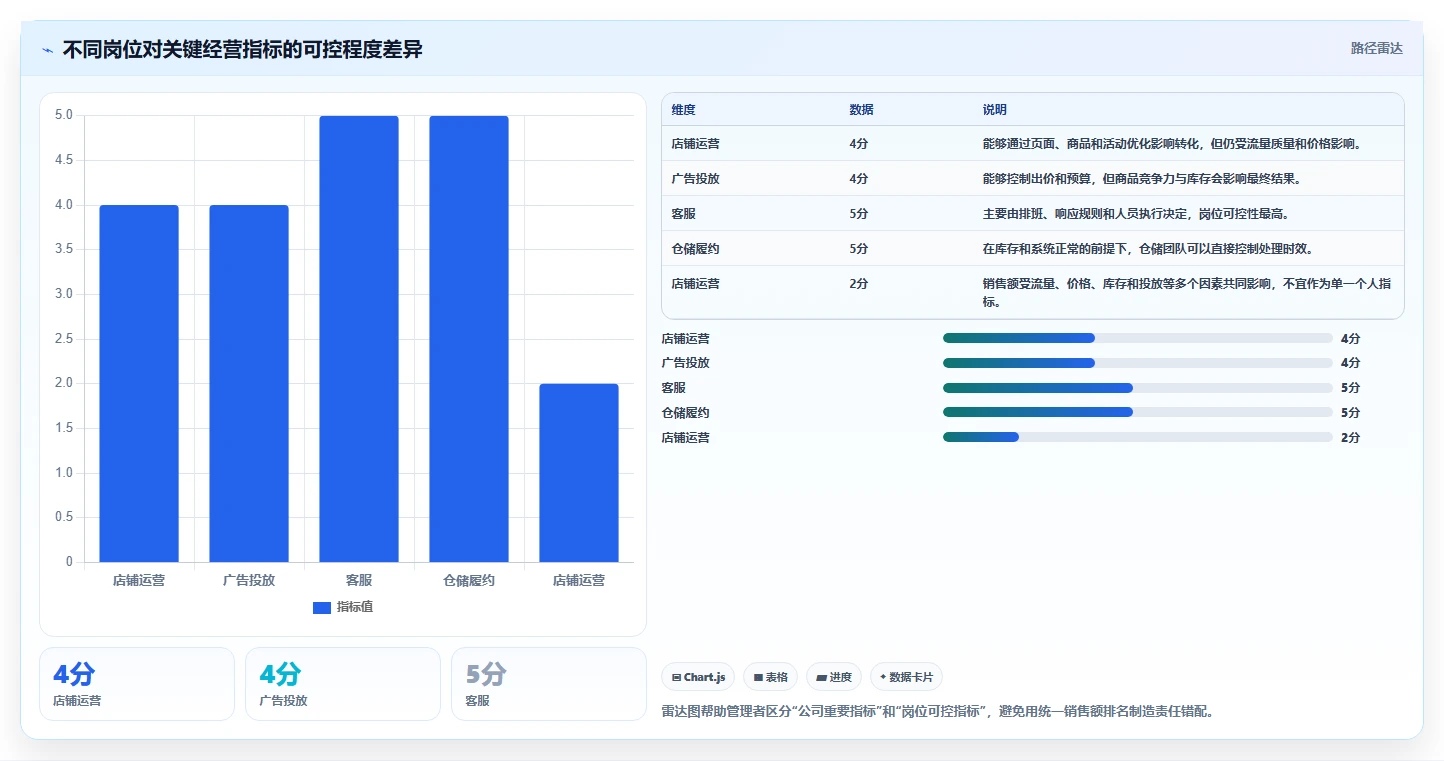
Task: Click the description starting 销售额受流量、价格
Action: 1187,293
